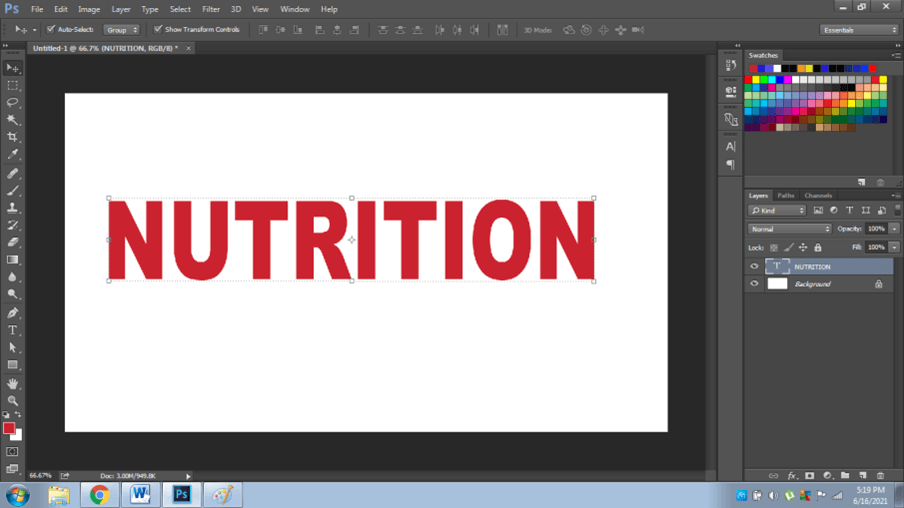Select the Brush tool
This screenshot has width=904, height=508.
pyautogui.click(x=13, y=190)
